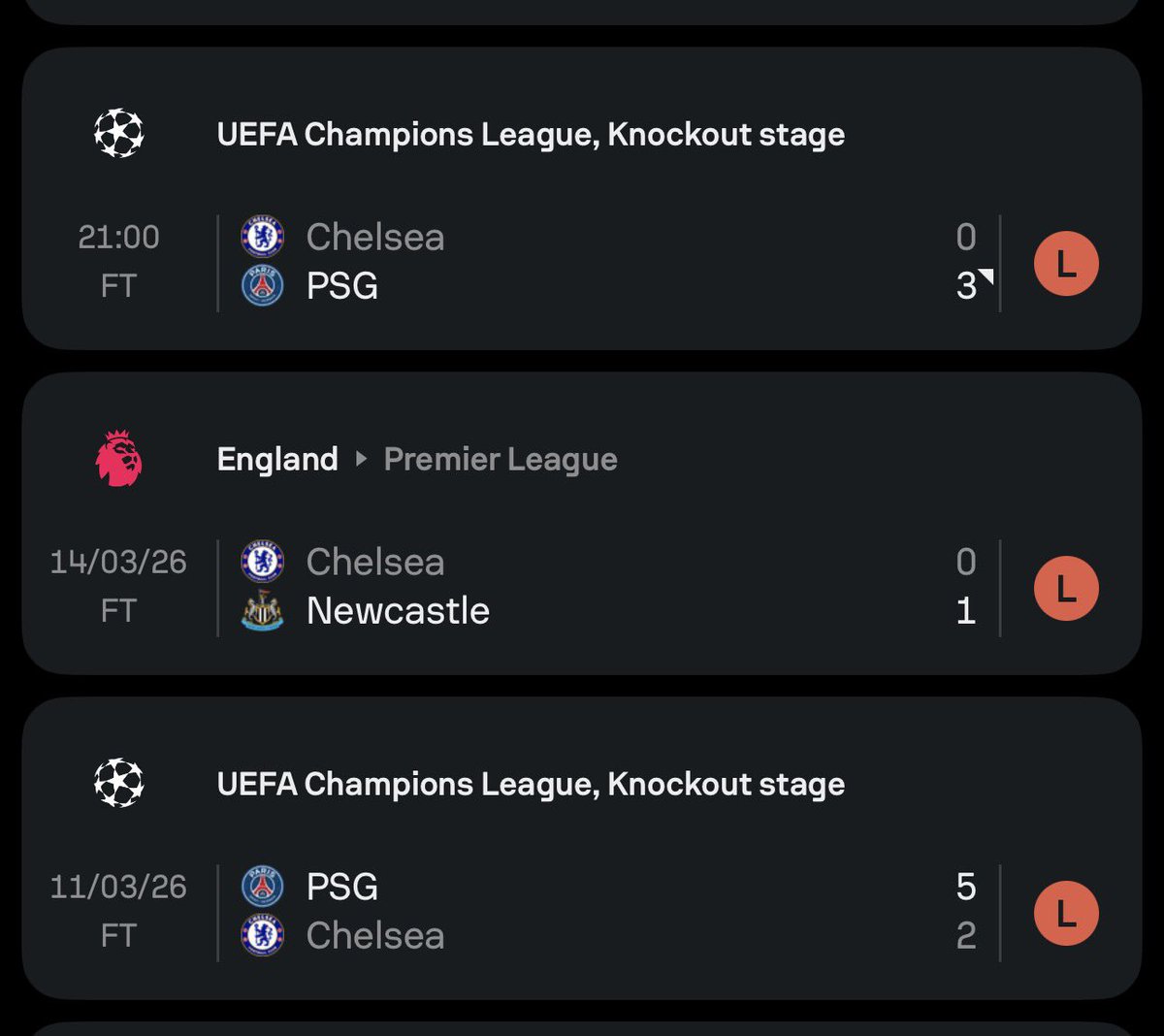Open top UEFA Champions League, Knockout stage header
This screenshot has width=1164, height=1036.
531,134
